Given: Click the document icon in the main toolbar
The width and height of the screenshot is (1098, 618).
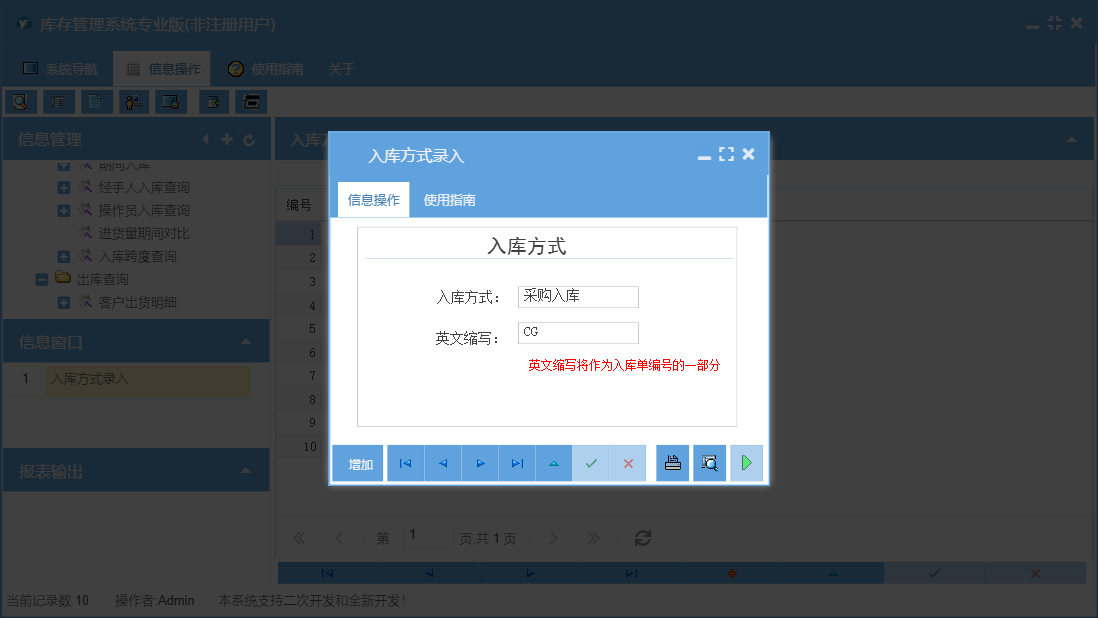Looking at the screenshot, I should pyautogui.click(x=95, y=101).
